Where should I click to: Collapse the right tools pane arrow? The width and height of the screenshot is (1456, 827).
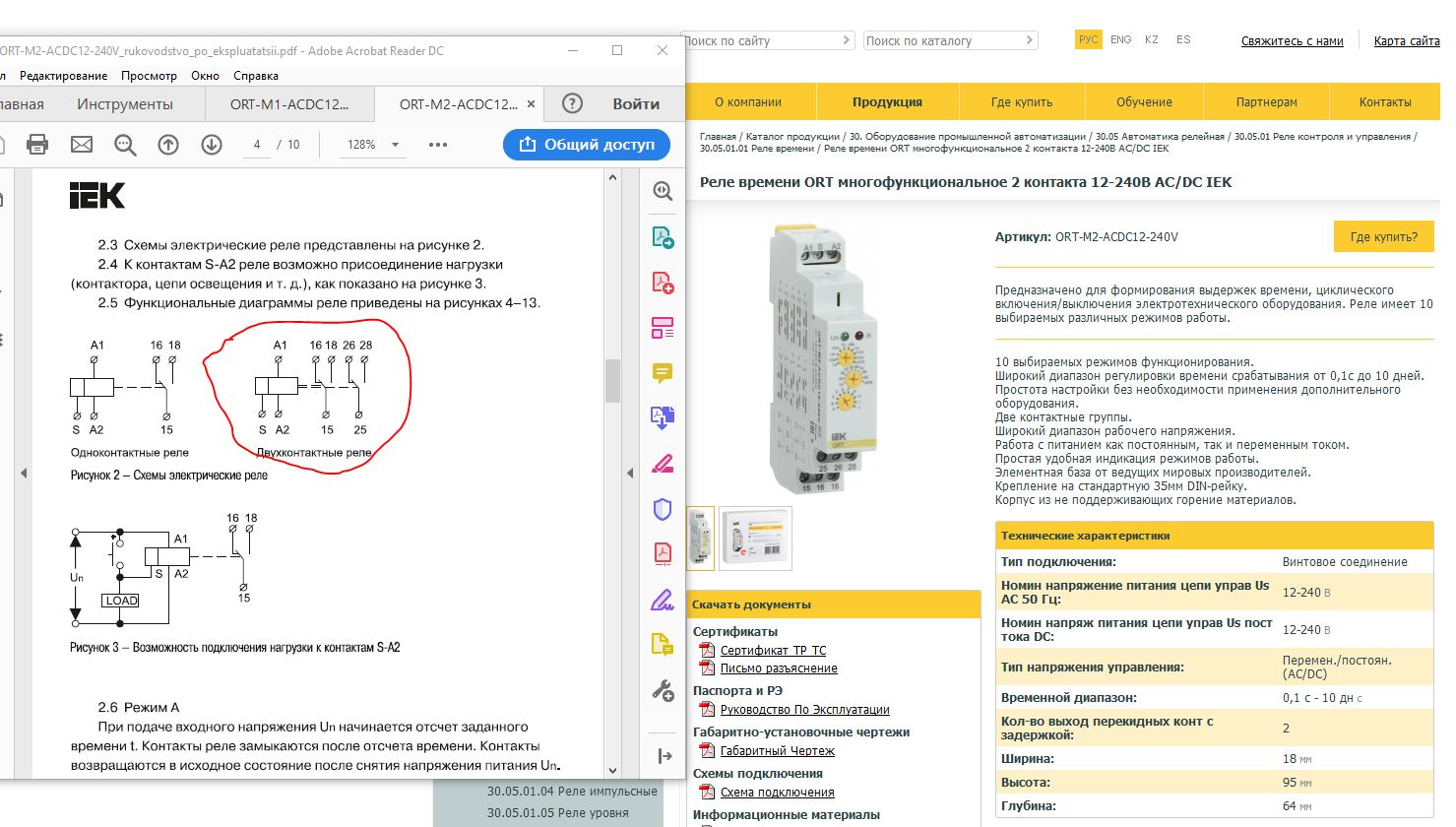[x=665, y=756]
